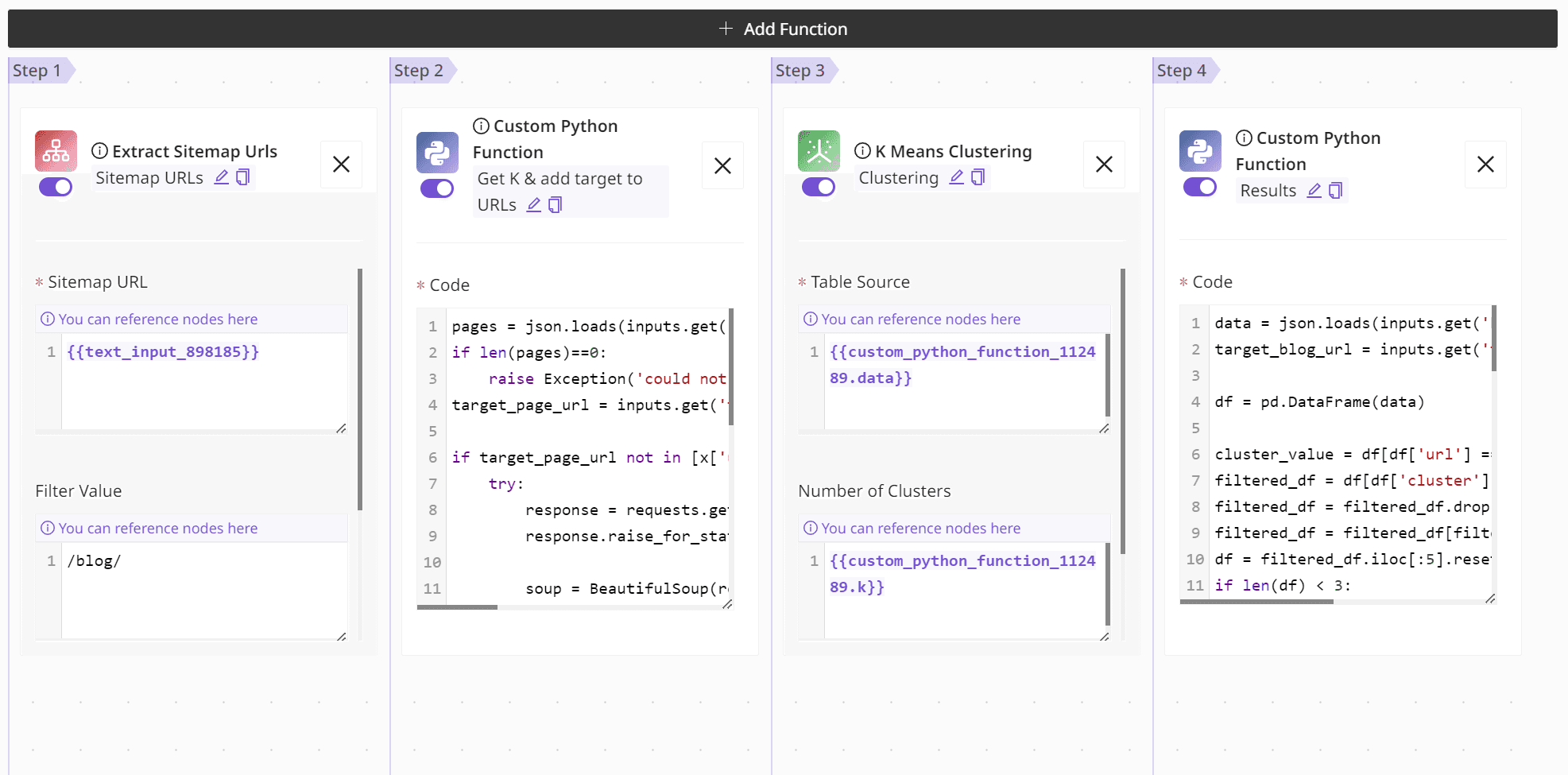The image size is (1568, 775).
Task: Click the plus icon in Add Function
Action: (x=726, y=29)
